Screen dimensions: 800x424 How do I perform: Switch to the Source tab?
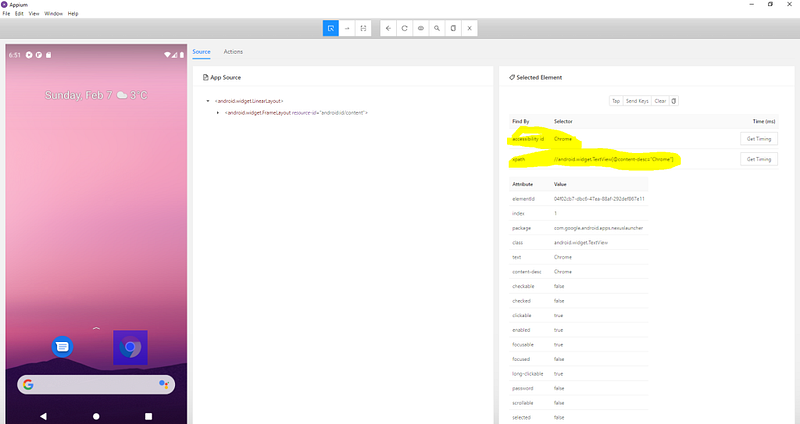click(x=202, y=52)
